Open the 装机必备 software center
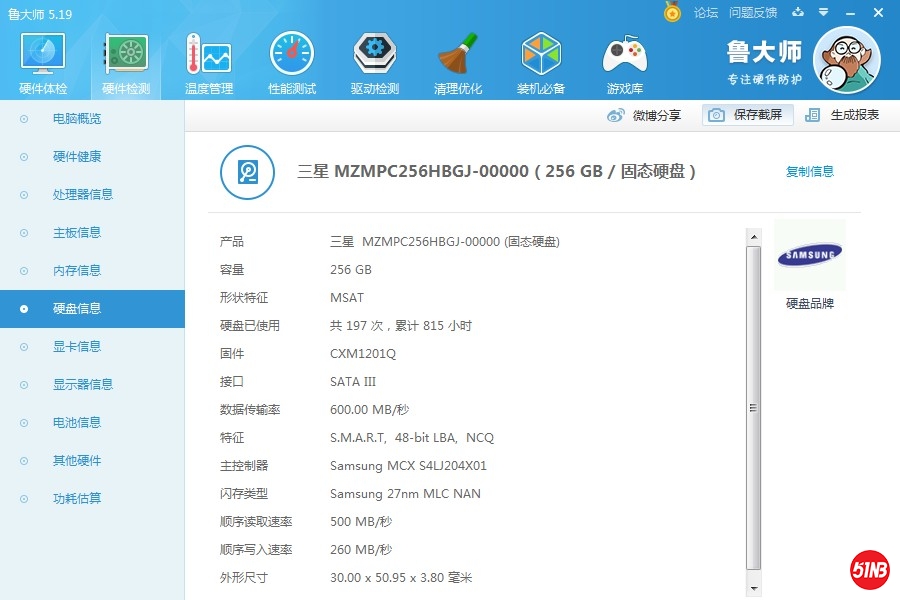The image size is (900, 600). coord(540,60)
